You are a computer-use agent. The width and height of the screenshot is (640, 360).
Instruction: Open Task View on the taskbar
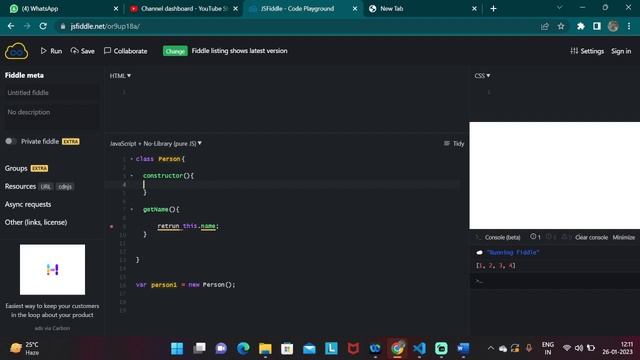(x=199, y=349)
